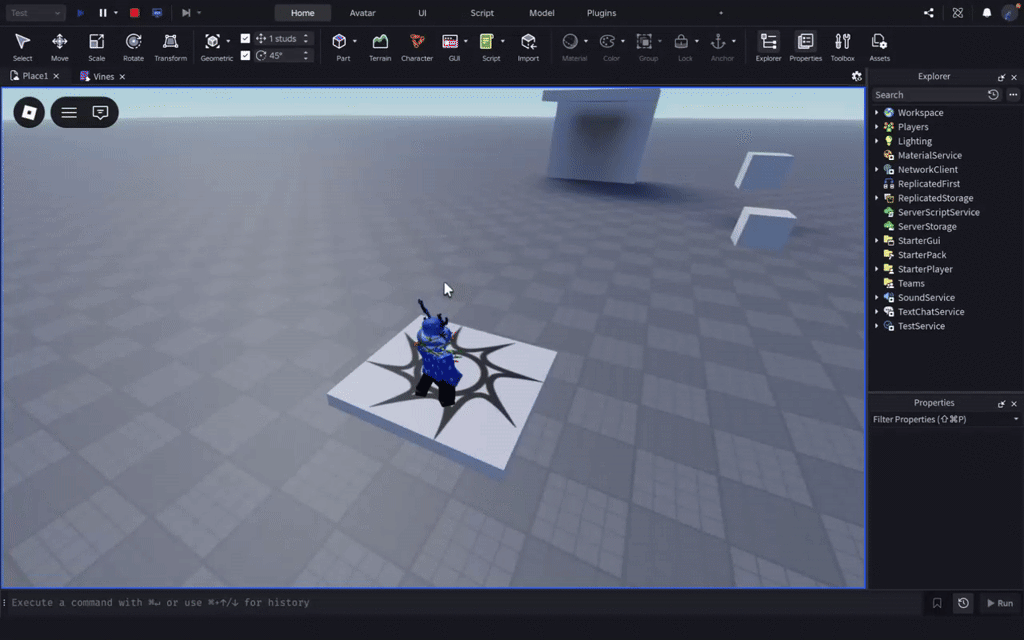Toggle the rotate snap 45° checkbox

[x=246, y=56]
